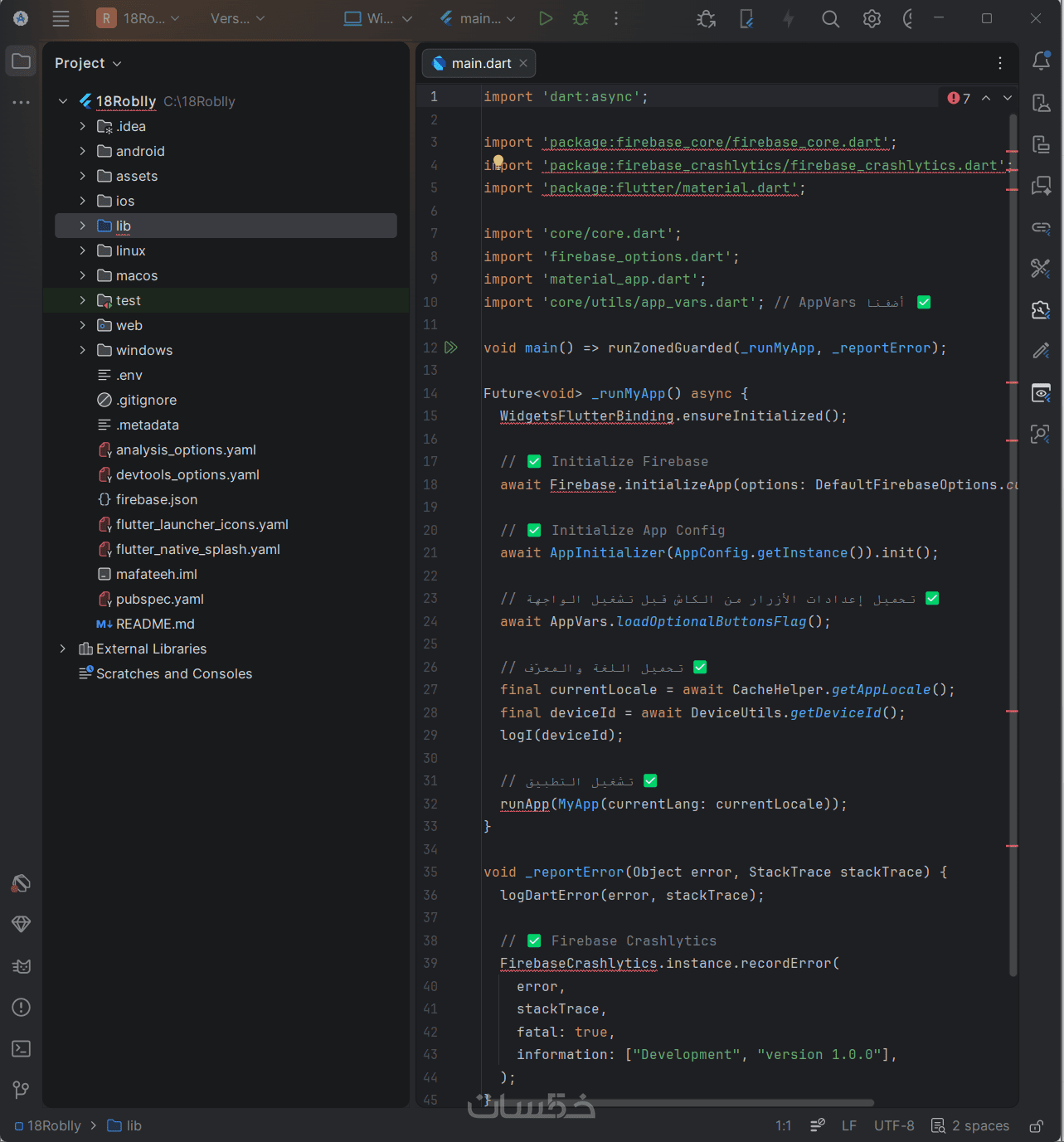Click the run gutter icon beside main()
The width and height of the screenshot is (1064, 1142).
tap(451, 347)
